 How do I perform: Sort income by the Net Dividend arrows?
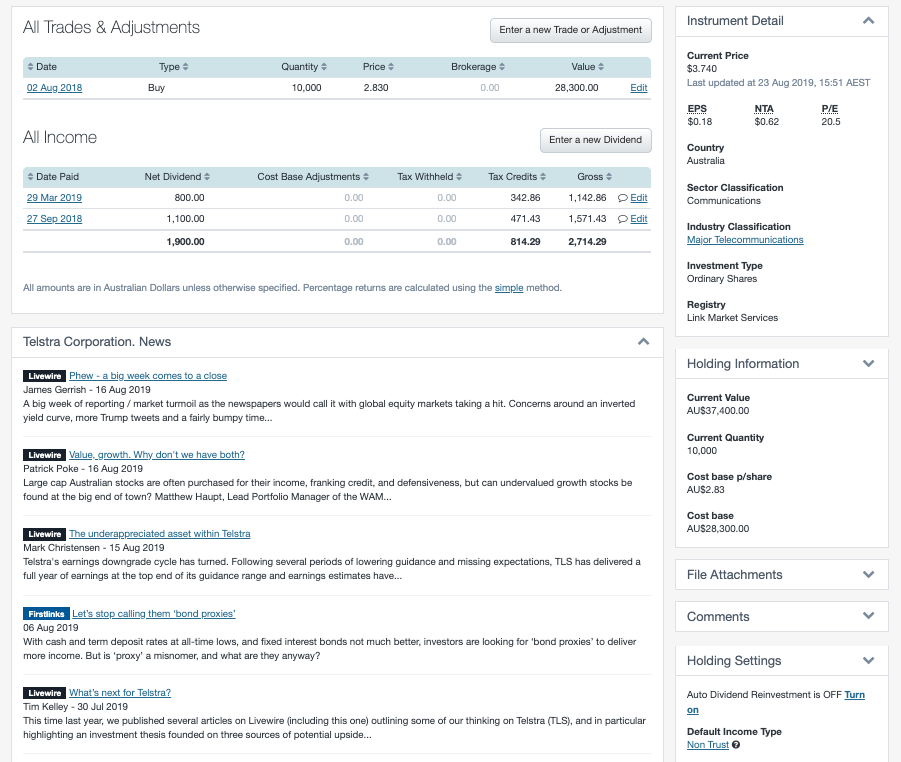coord(208,177)
